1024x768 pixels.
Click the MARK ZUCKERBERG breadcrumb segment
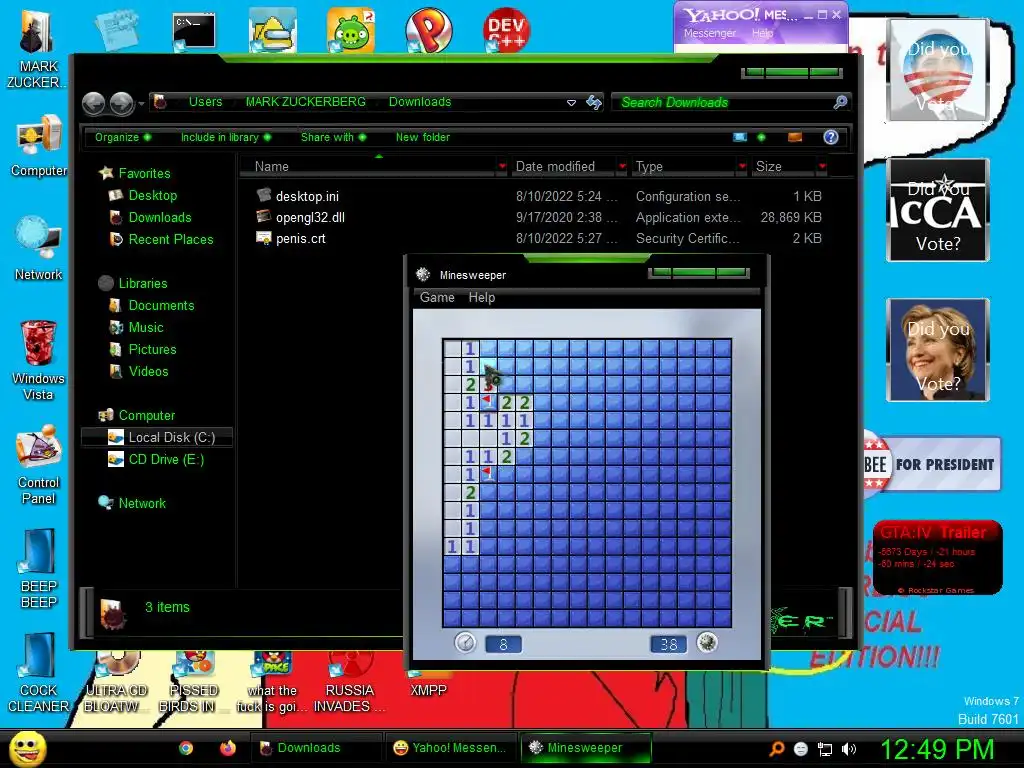(306, 102)
